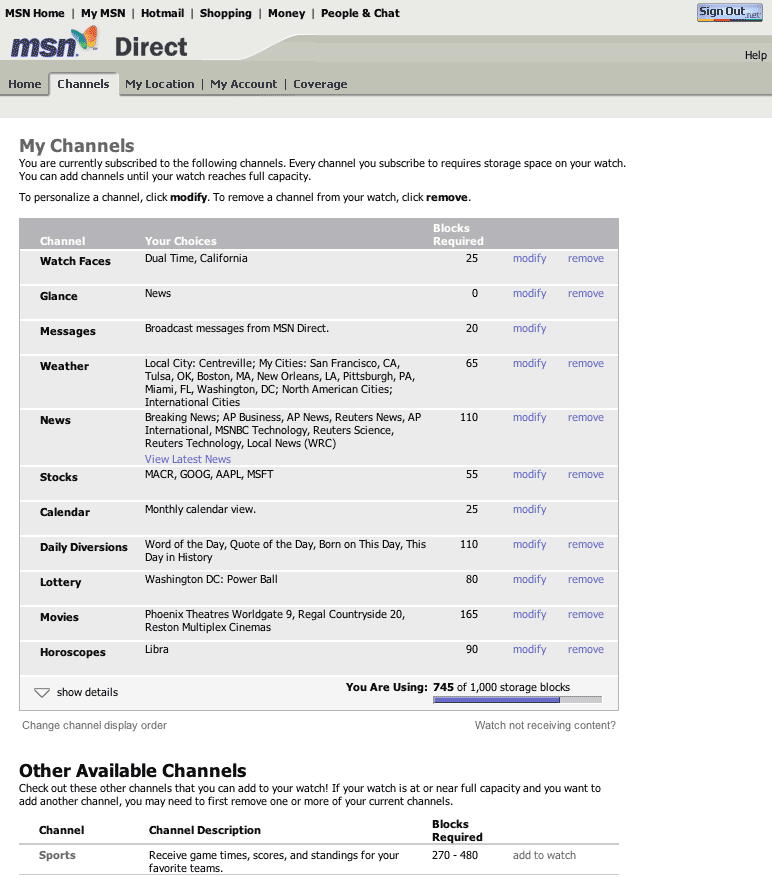The width and height of the screenshot is (772, 881).
Task: Modify the Watch Faces channel
Action: pos(529,258)
